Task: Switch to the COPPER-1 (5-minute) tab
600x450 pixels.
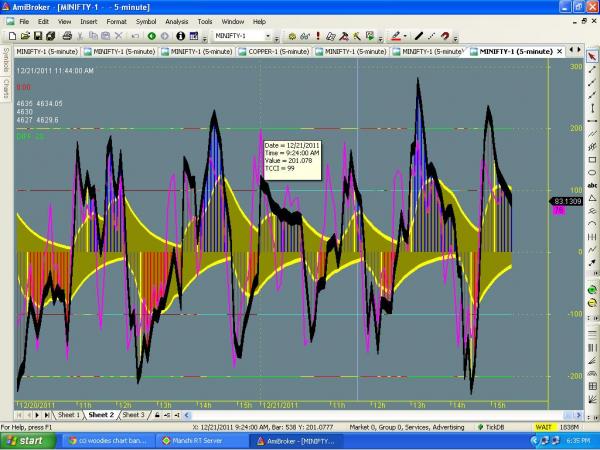Action: pos(274,52)
